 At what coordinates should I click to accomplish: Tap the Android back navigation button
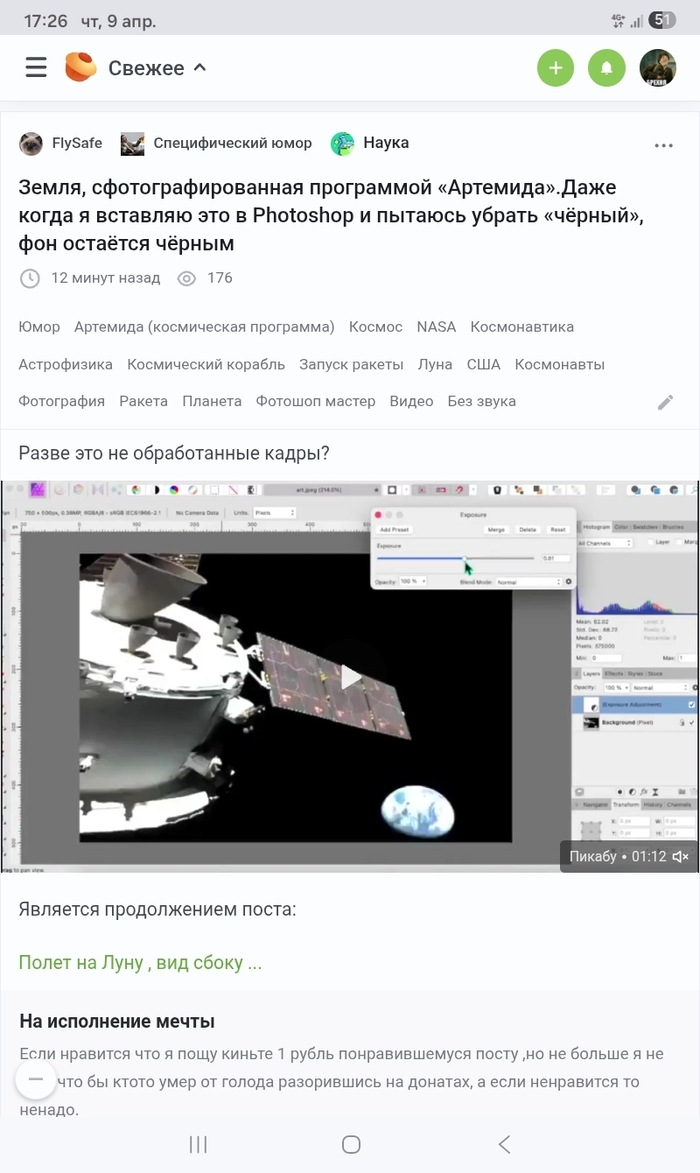tap(504, 1144)
